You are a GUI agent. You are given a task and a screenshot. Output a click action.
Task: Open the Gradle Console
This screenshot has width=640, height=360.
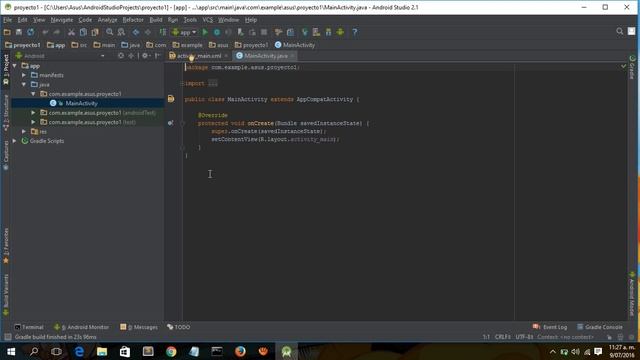point(600,327)
